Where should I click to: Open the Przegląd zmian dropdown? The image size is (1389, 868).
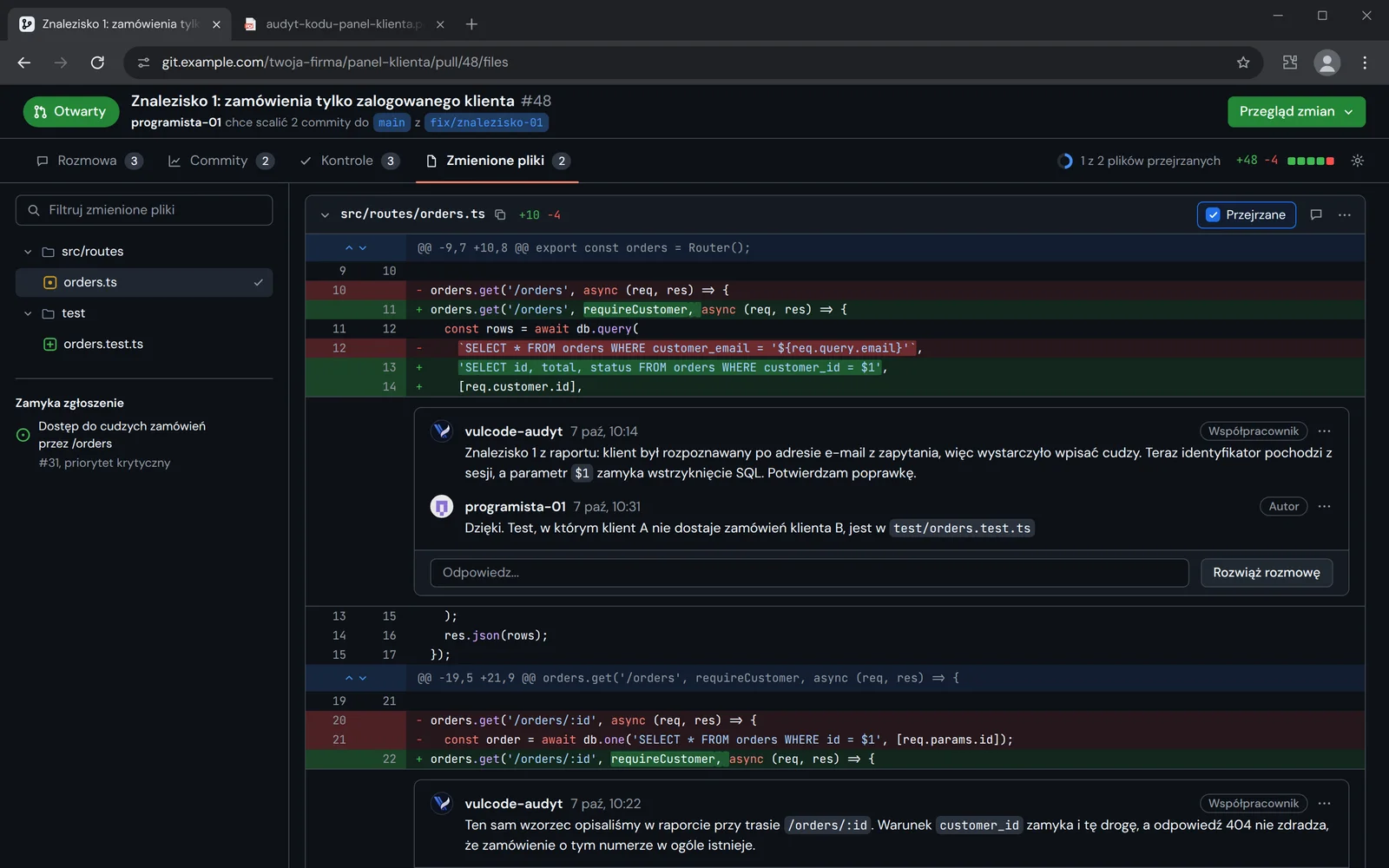coord(1296,112)
